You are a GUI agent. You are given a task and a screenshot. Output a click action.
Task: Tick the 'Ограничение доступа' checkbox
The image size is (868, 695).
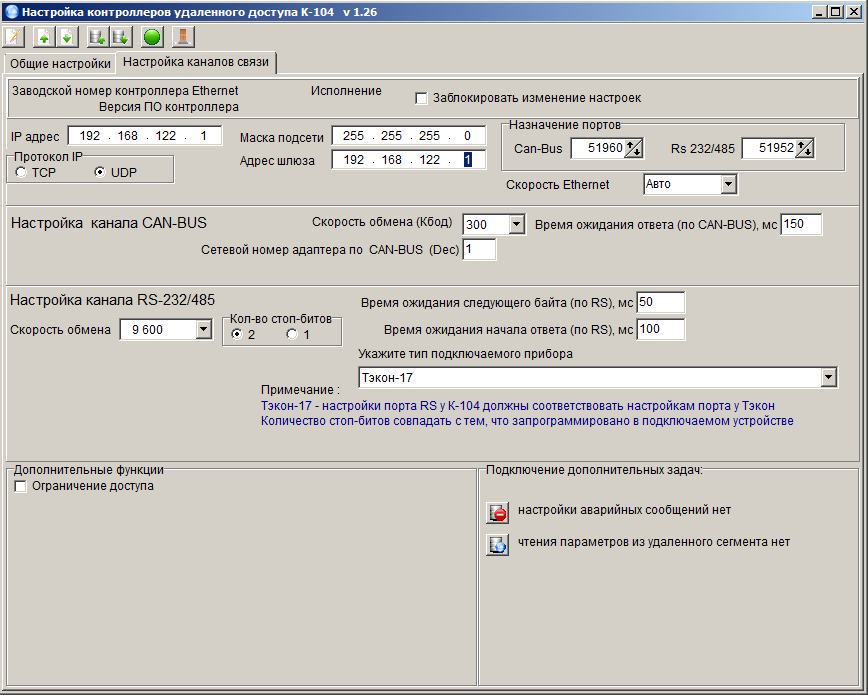(x=21, y=487)
